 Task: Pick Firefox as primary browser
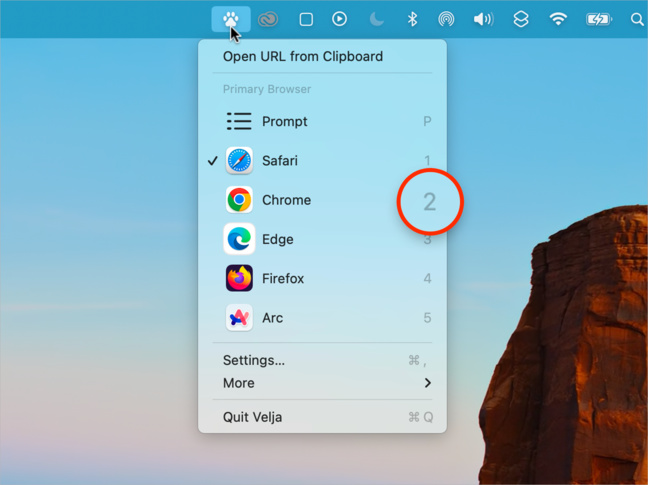[x=322, y=278]
